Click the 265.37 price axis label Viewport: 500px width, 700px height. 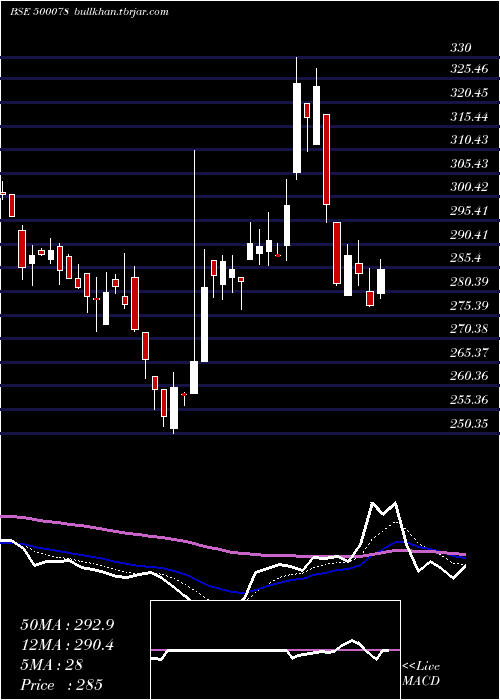click(469, 353)
